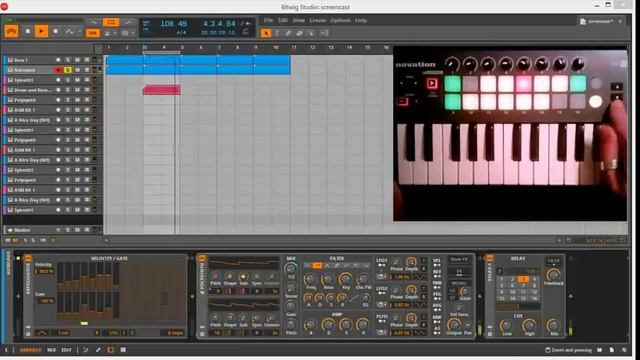Open the File menu
640x360 pixels.
pos(268,20)
